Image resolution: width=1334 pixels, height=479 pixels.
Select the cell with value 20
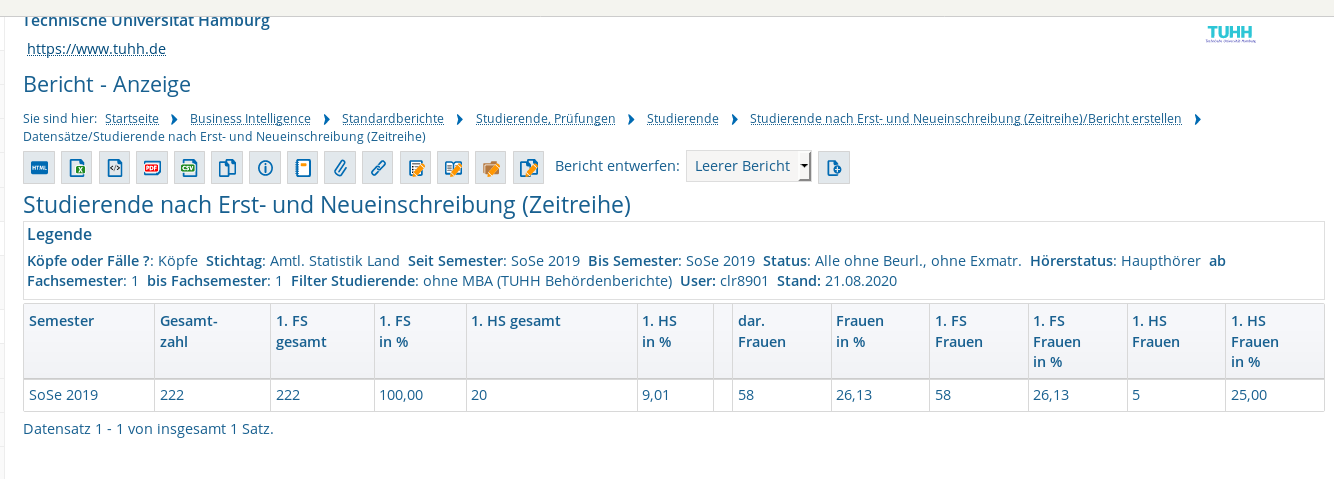[551, 395]
